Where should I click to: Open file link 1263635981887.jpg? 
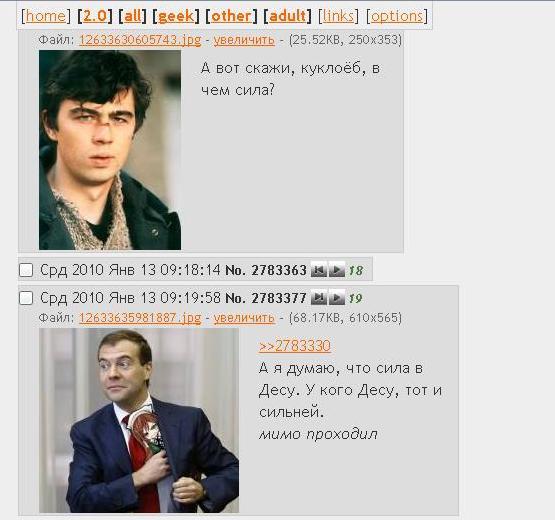click(x=140, y=318)
